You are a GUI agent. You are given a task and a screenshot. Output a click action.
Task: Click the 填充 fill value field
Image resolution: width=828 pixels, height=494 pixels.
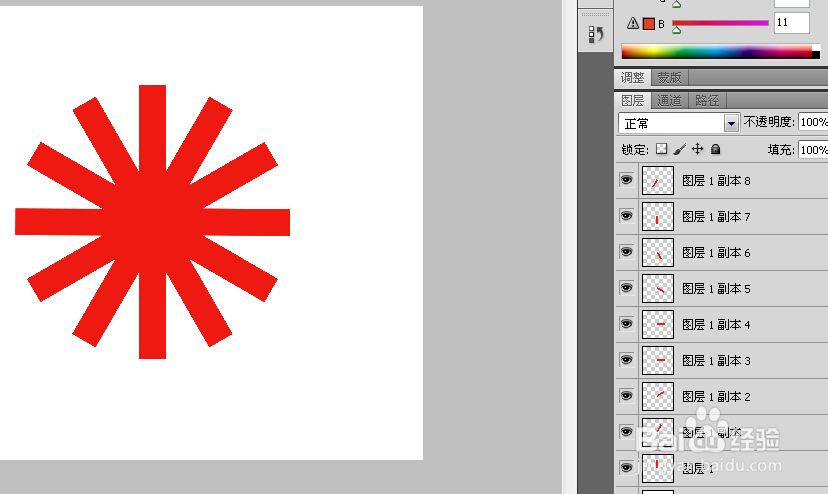[x=813, y=150]
